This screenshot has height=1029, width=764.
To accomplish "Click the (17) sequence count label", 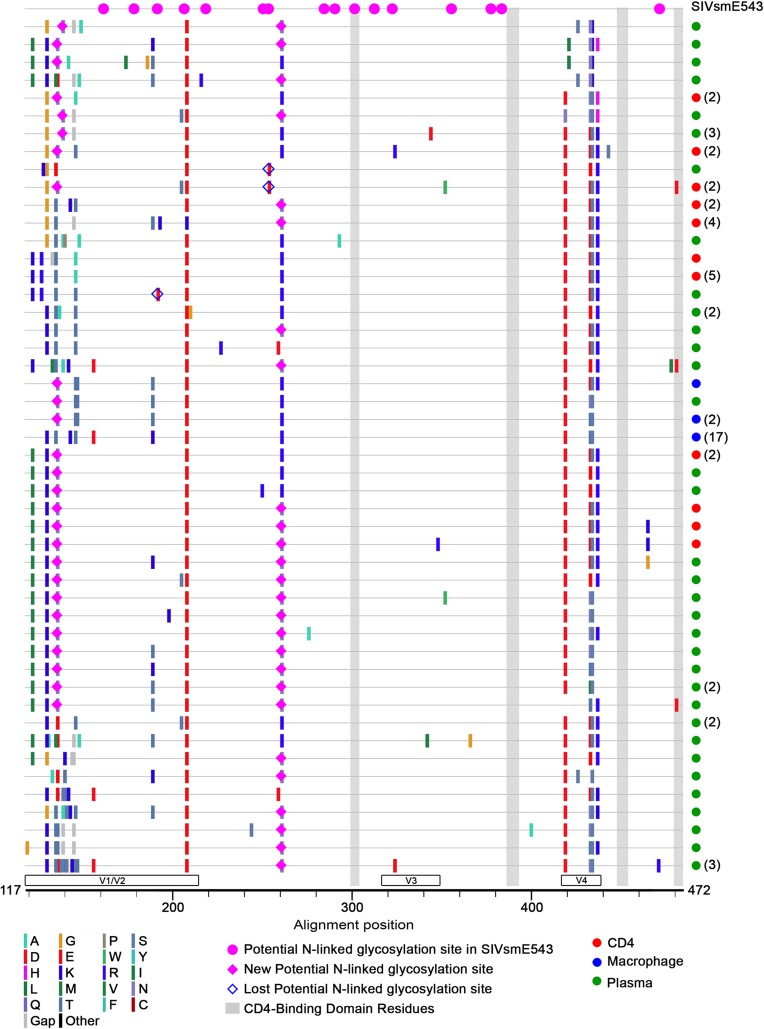I will point(716,437).
